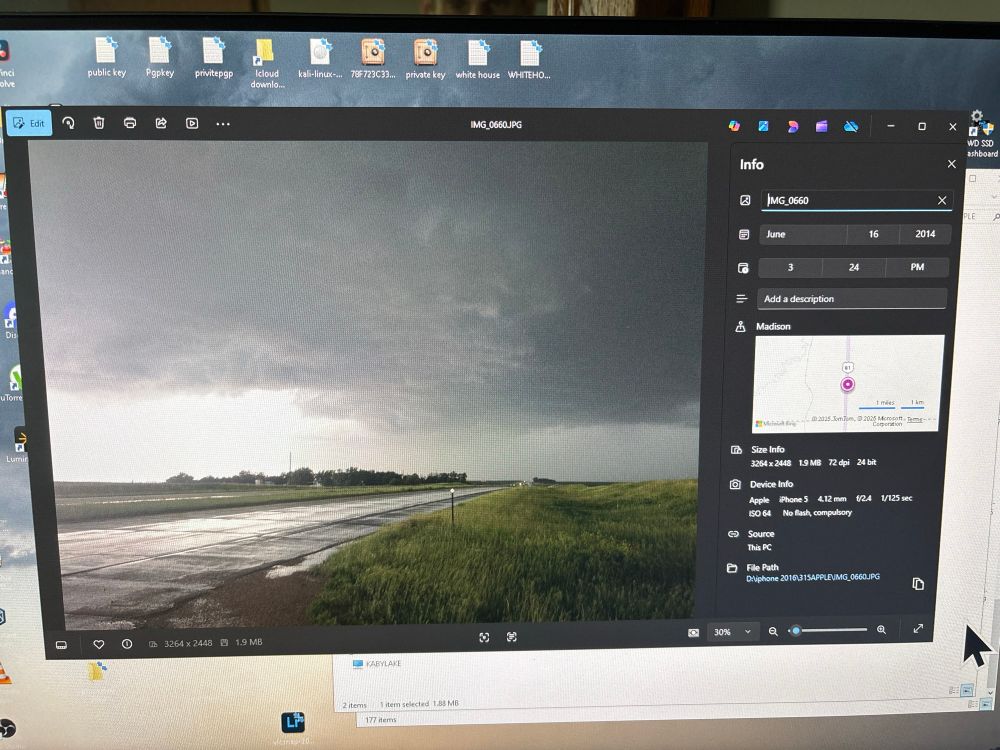Start slideshow with the play icon
1000x750 pixels.
[x=192, y=124]
